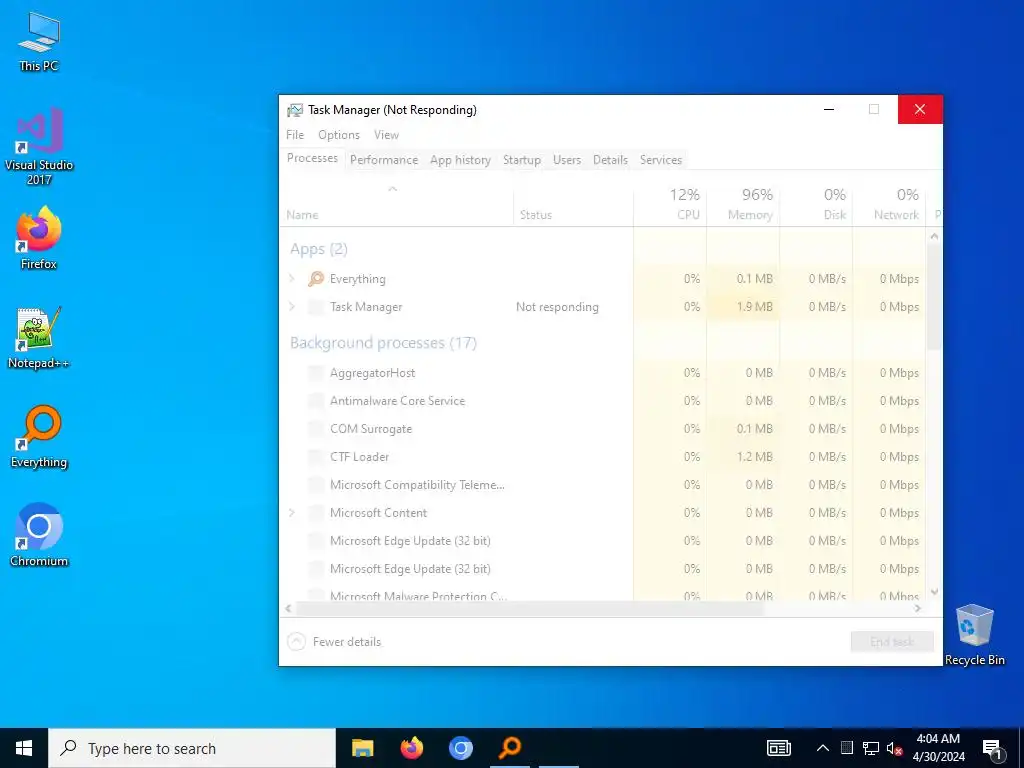Switch to the Details tab
This screenshot has width=1024, height=768.
[x=610, y=160]
